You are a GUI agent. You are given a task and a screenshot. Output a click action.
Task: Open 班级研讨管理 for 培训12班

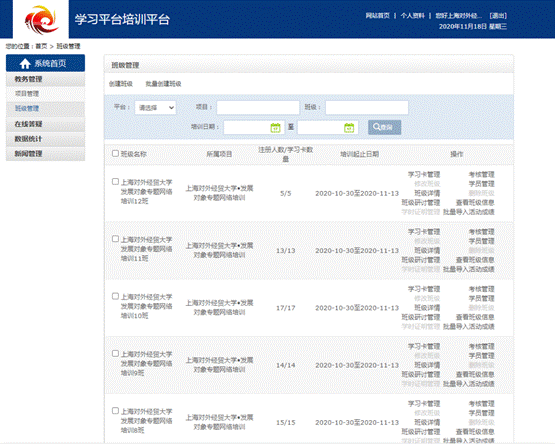(421, 202)
